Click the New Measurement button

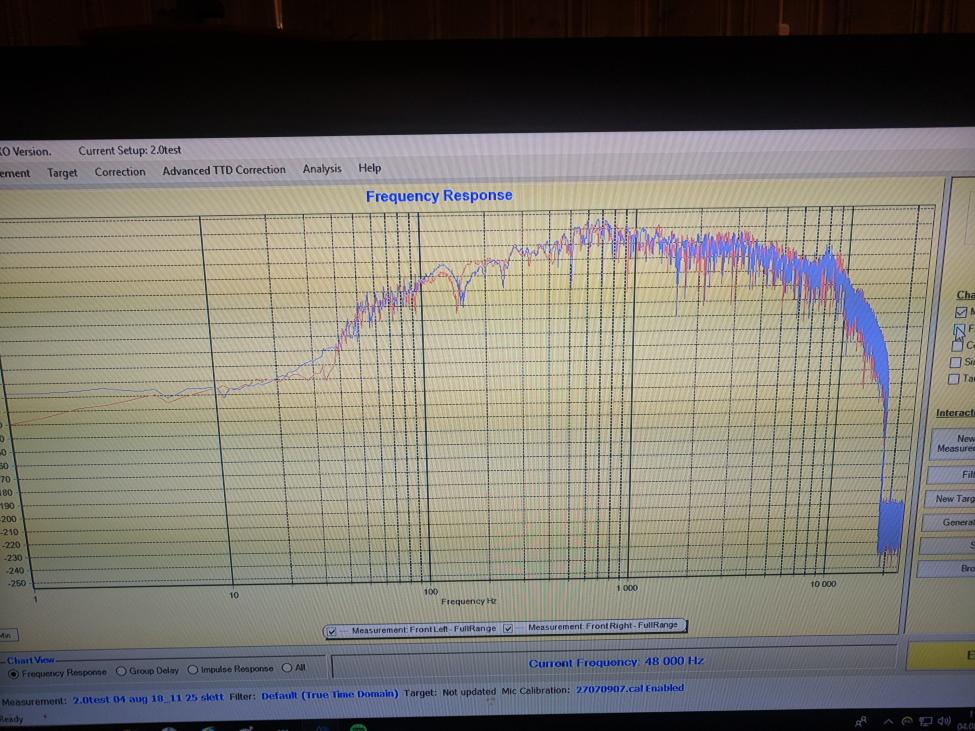tap(953, 443)
